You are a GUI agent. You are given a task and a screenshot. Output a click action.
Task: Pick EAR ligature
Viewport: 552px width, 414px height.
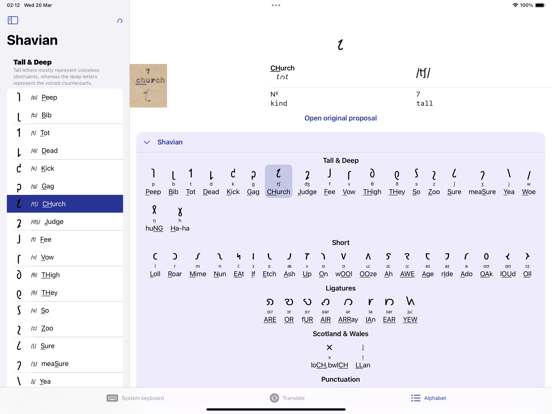389,310
